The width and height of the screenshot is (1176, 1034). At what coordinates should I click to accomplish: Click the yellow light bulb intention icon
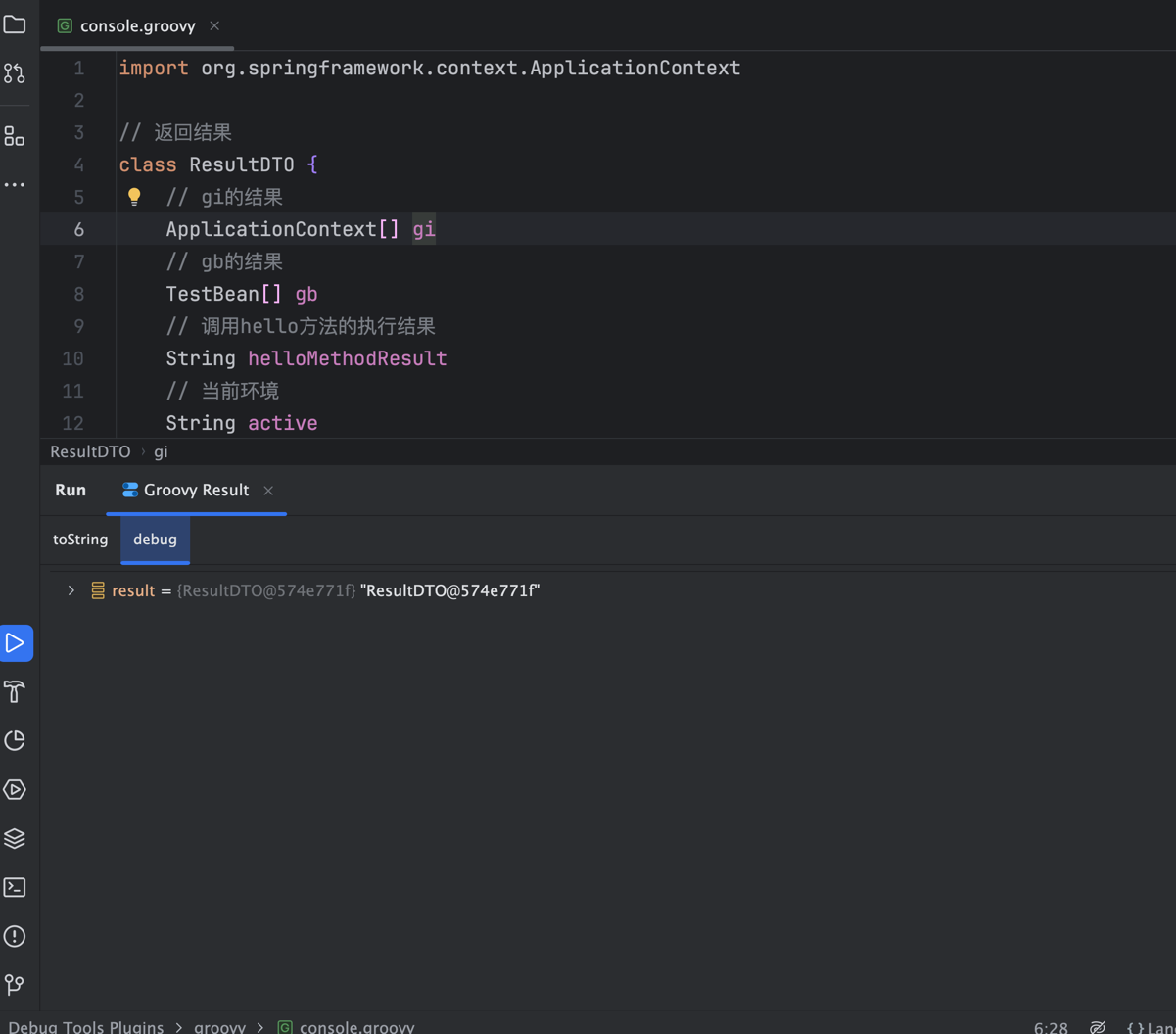(134, 197)
